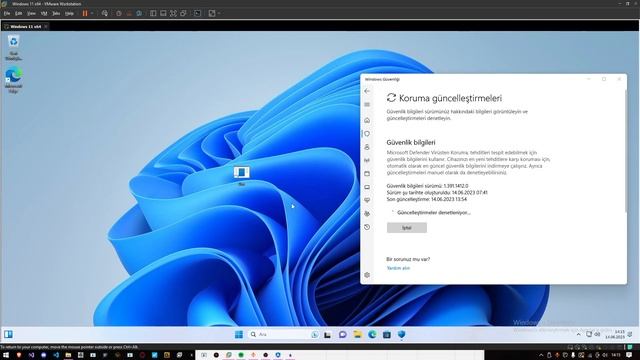
Task: Enter Unity mode from VMware toolbar
Action: (x=184, y=13)
